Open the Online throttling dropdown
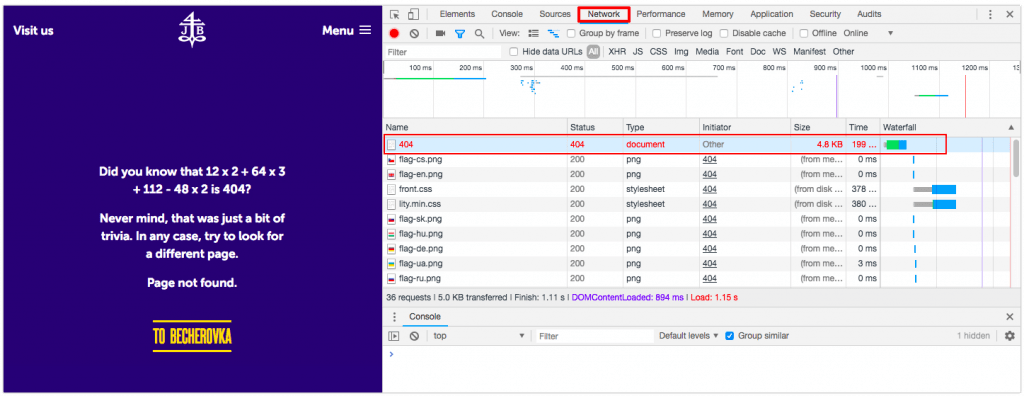 pyautogui.click(x=868, y=33)
